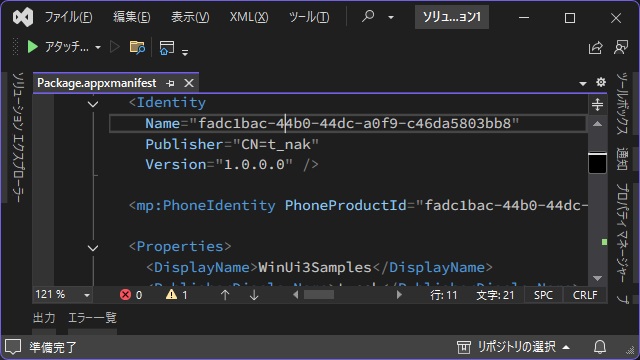Click the tab settings gear icon

(x=601, y=82)
